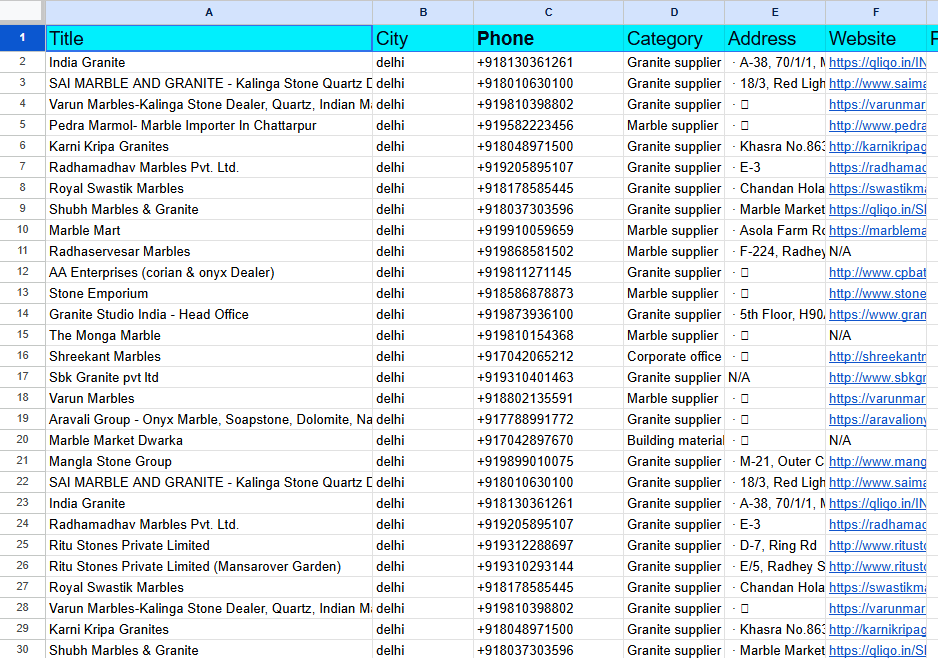Click the City header cell

(423, 38)
